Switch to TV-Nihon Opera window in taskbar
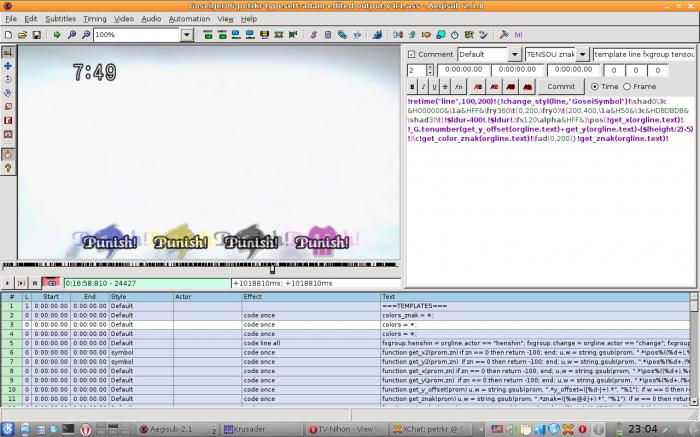 [346, 429]
